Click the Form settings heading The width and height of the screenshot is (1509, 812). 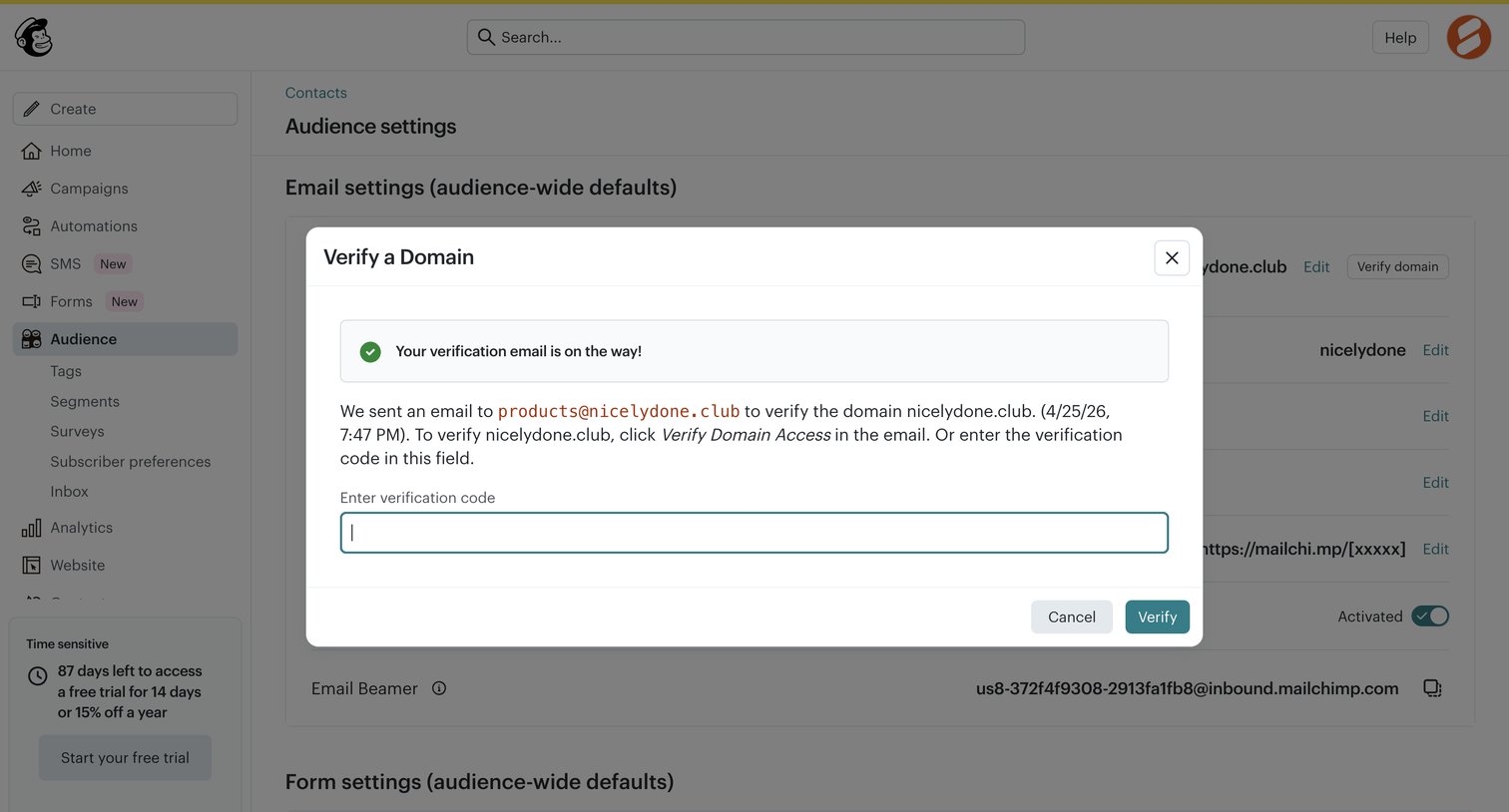pos(479,782)
